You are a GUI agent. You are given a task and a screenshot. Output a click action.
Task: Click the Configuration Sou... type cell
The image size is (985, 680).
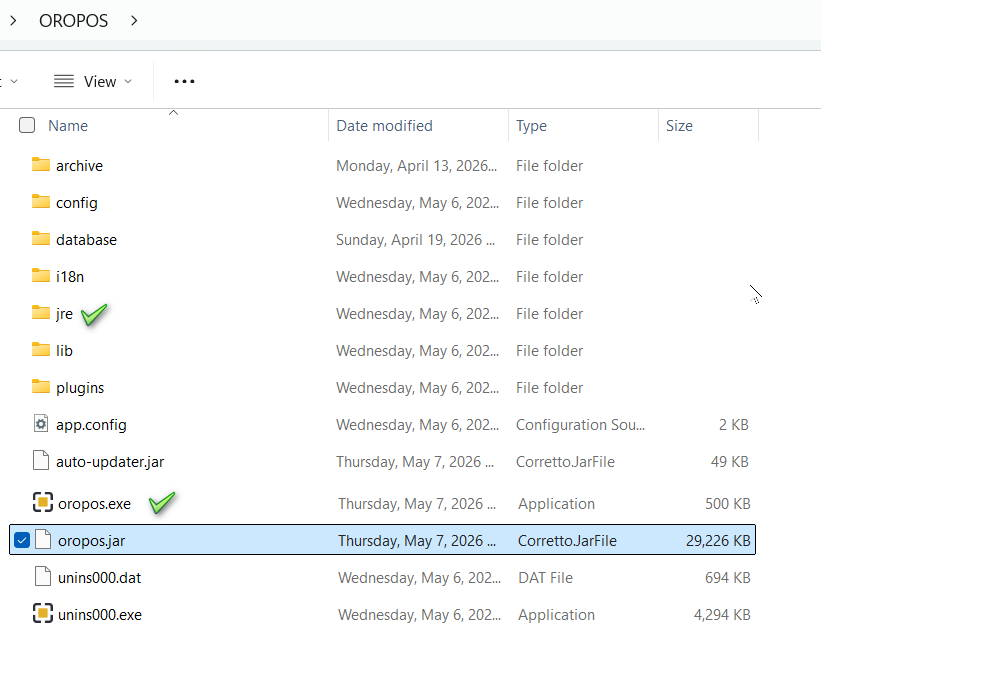[580, 425]
